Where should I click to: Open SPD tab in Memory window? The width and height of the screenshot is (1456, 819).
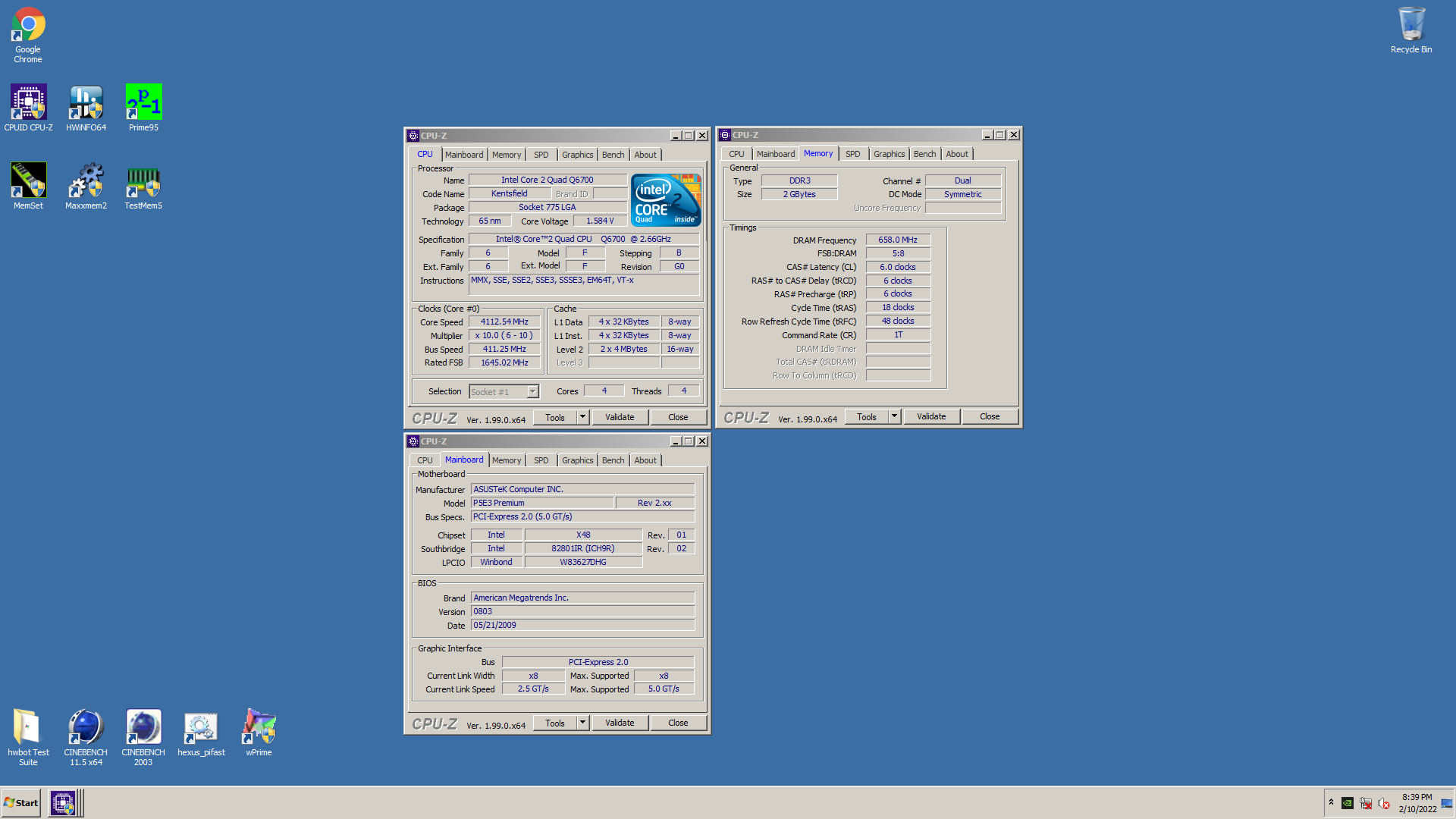(853, 154)
